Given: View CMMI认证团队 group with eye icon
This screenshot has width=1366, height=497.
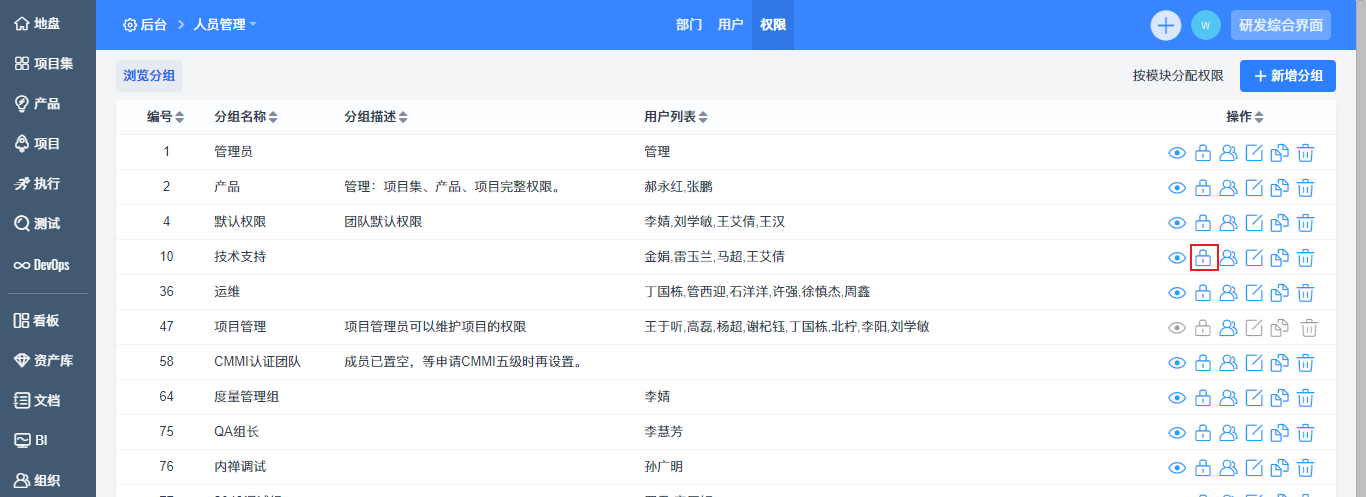Looking at the screenshot, I should click(1177, 363).
